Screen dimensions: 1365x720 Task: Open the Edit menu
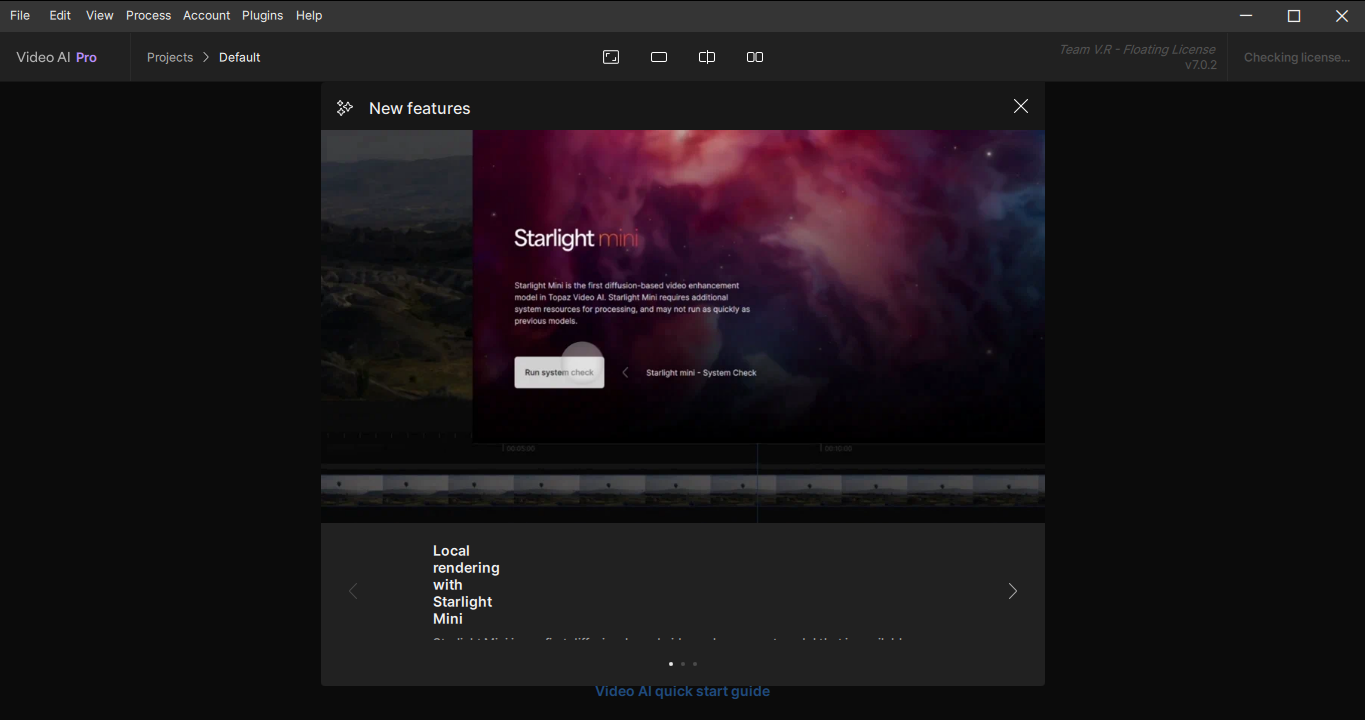60,15
